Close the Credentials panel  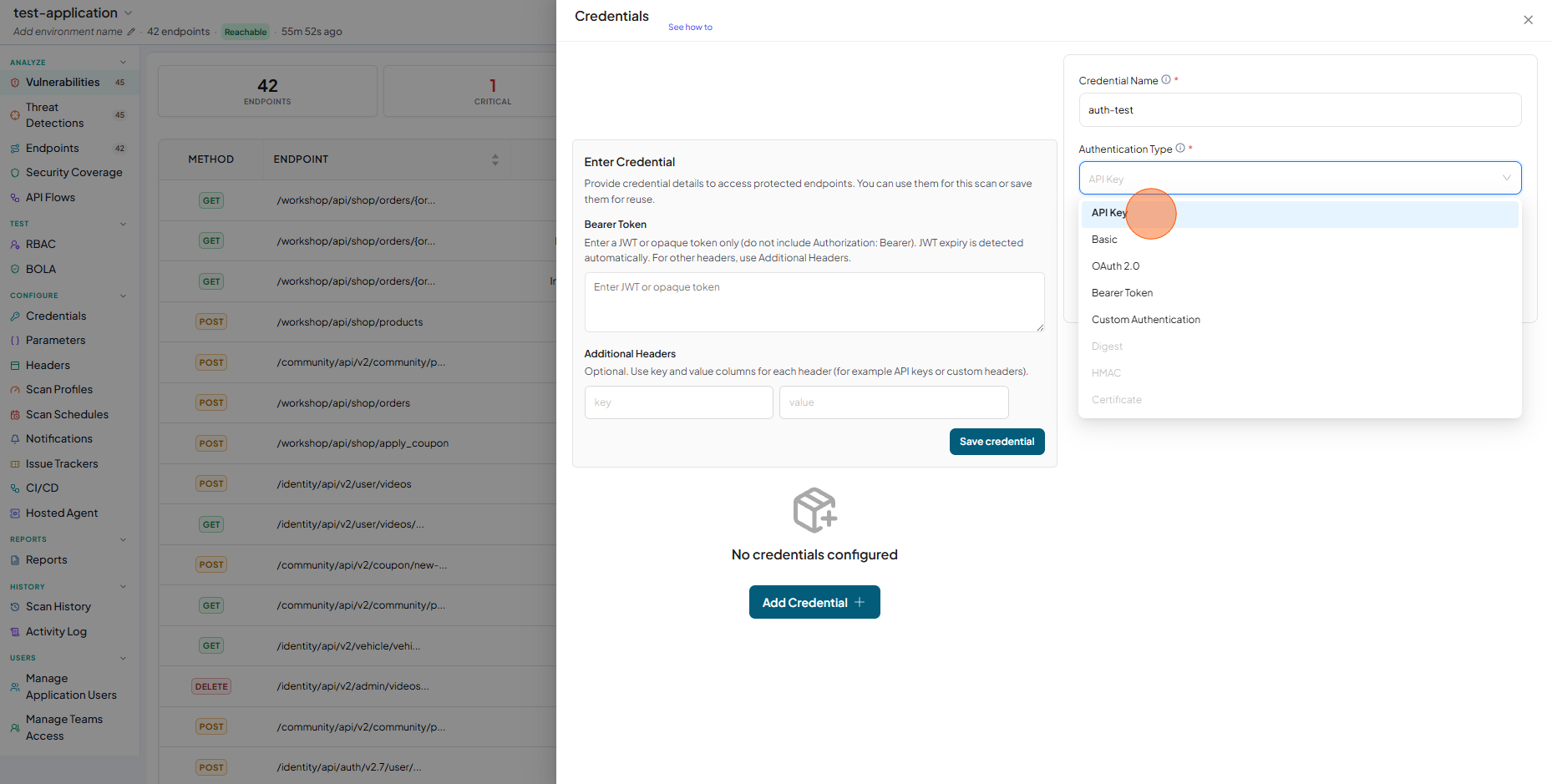[x=1528, y=20]
